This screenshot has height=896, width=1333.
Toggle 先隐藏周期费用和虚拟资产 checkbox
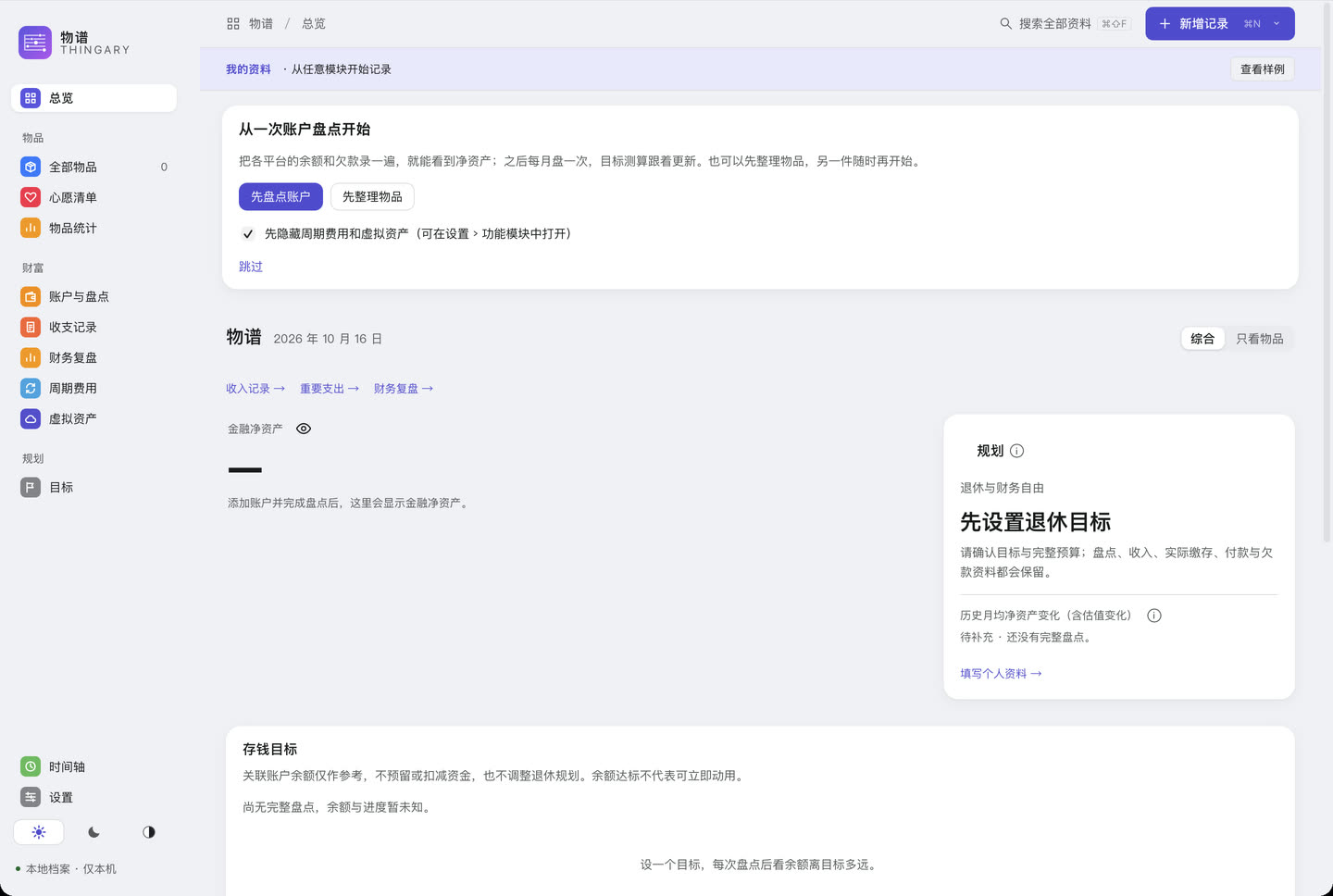click(x=248, y=234)
